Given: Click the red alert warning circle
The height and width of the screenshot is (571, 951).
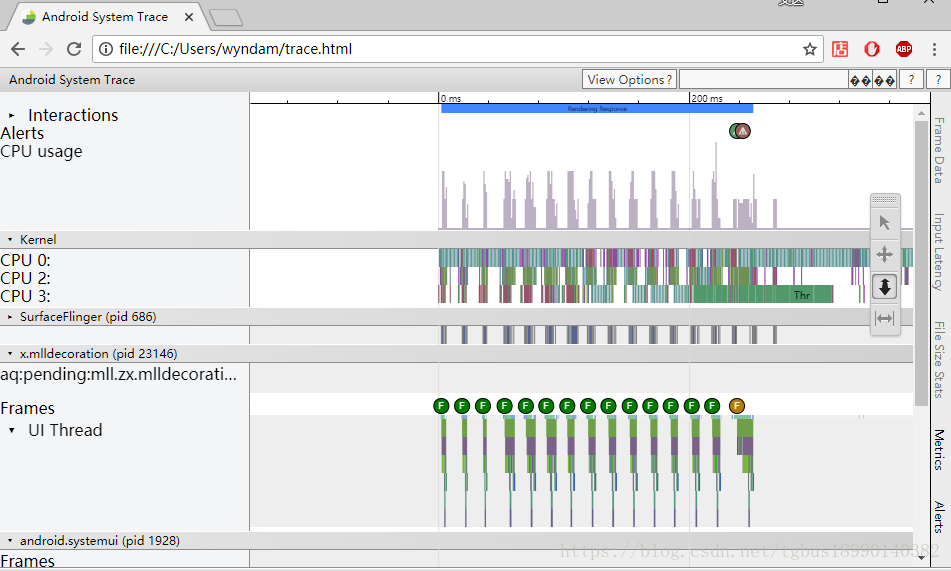Looking at the screenshot, I should [742, 130].
